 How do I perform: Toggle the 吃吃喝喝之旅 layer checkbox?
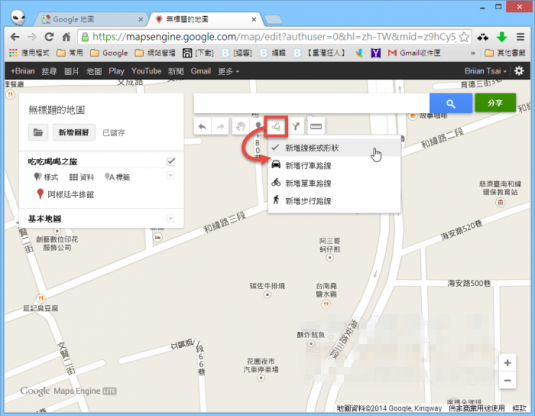[x=171, y=161]
